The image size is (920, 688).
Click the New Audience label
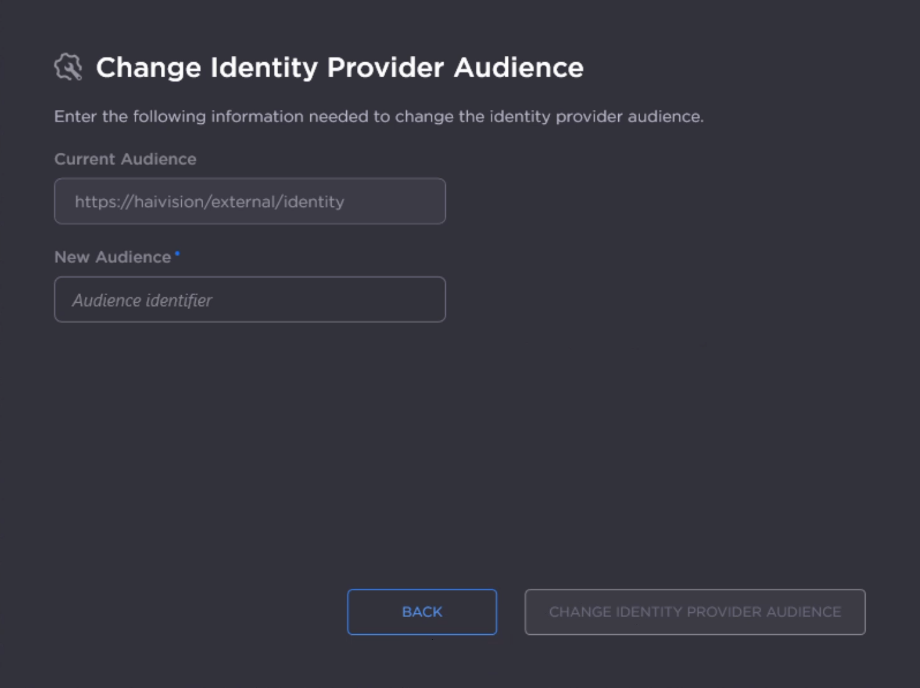point(112,257)
